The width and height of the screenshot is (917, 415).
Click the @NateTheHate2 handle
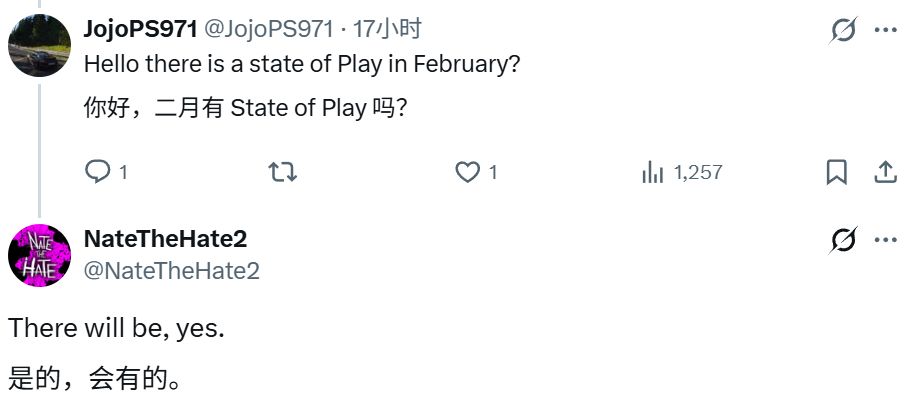171,271
